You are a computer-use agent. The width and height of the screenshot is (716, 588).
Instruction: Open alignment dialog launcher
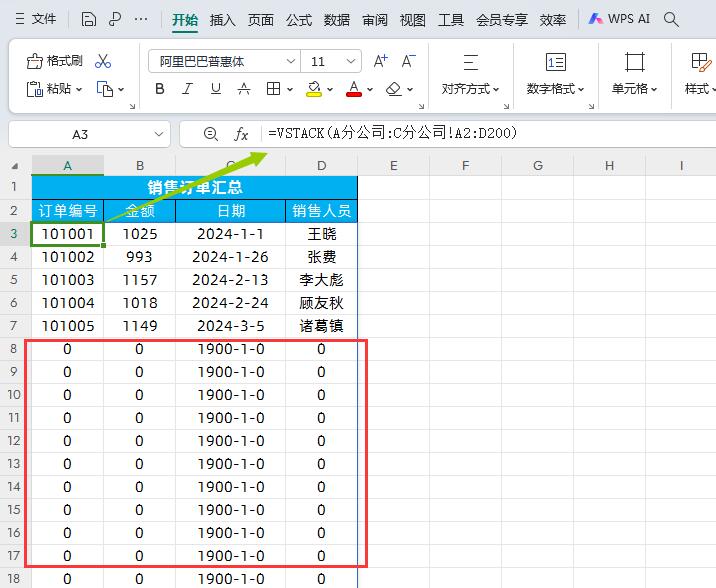[x=506, y=106]
